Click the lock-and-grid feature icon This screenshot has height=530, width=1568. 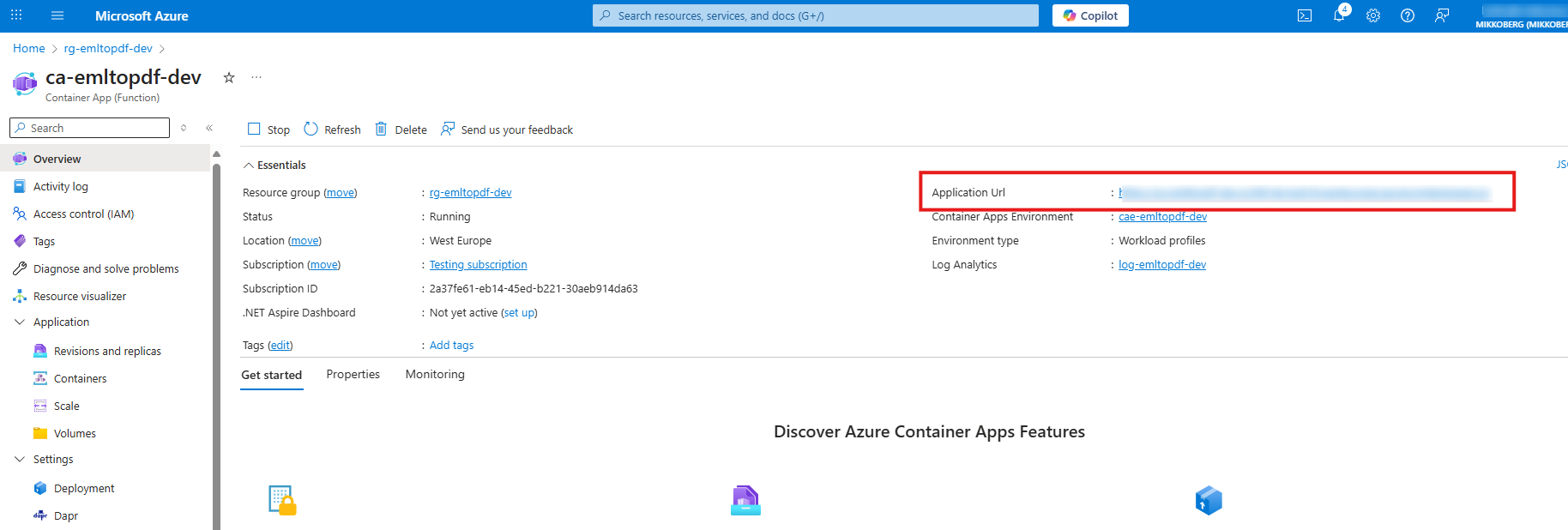click(282, 500)
